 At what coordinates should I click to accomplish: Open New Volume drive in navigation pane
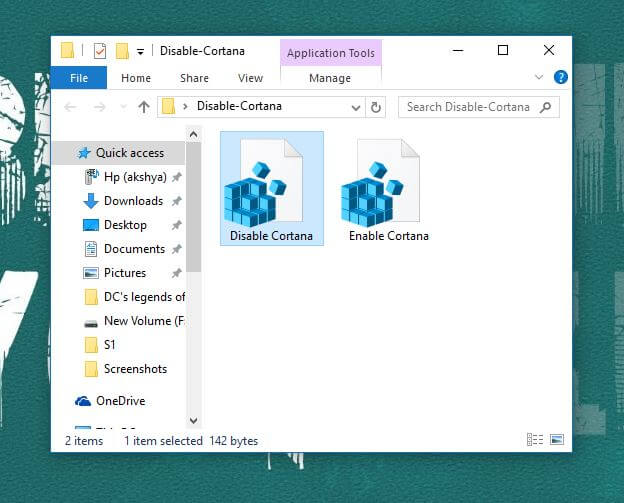tap(135, 321)
